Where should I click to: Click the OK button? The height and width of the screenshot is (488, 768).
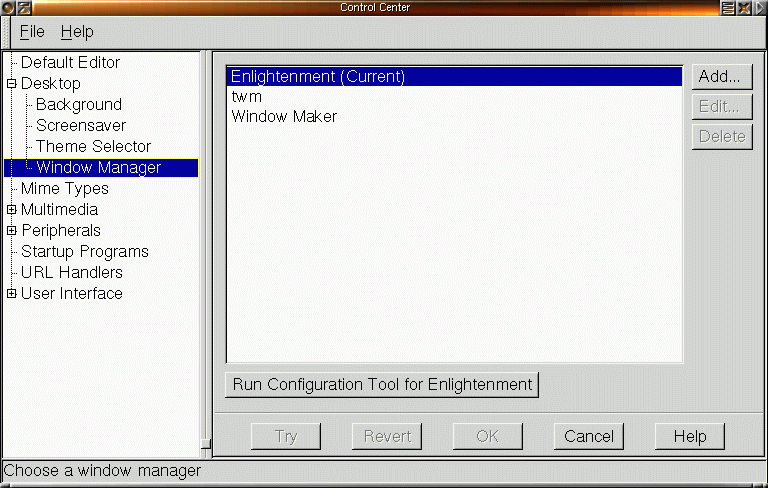[488, 436]
